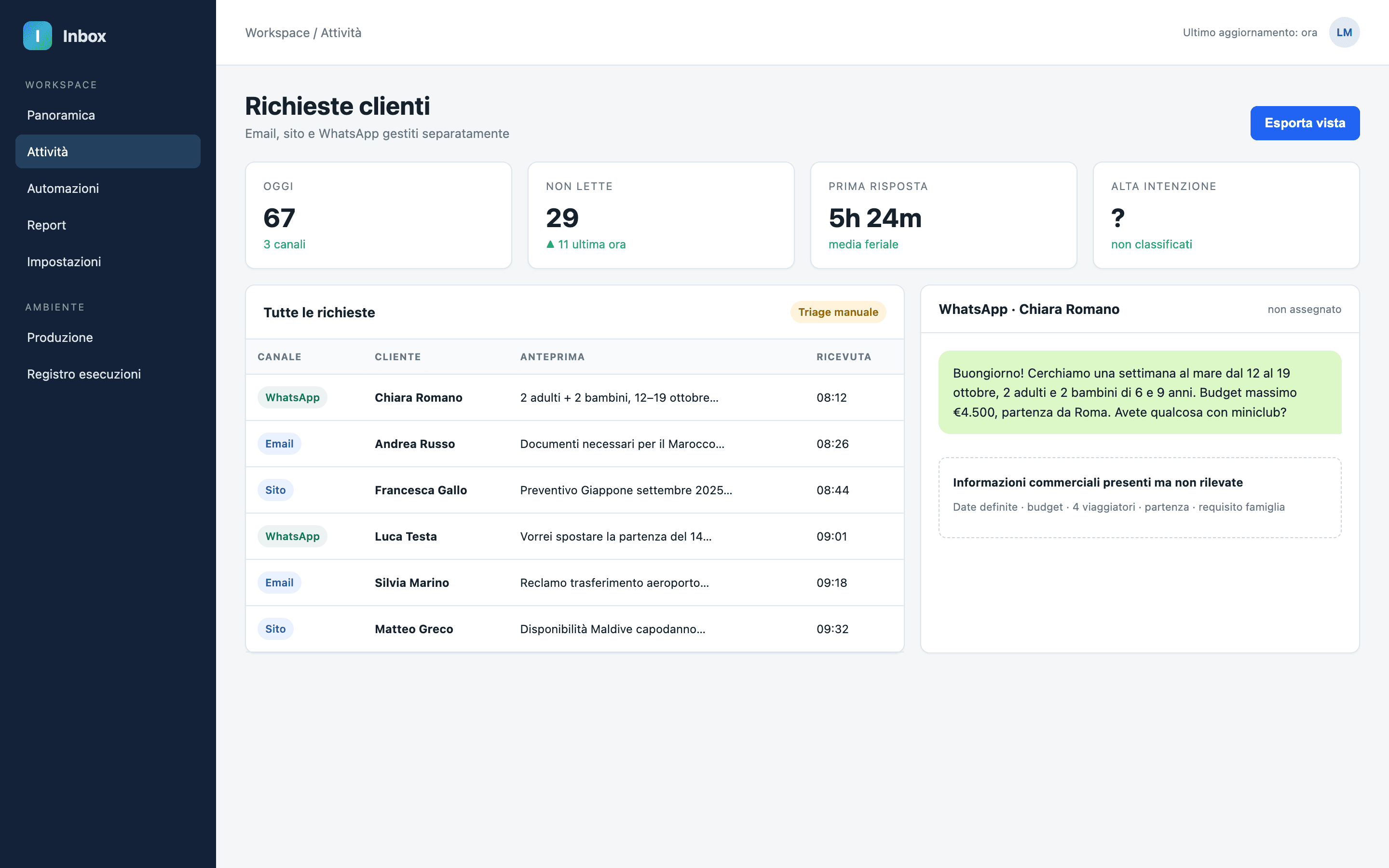This screenshot has width=1389, height=868.
Task: Click 'non assegnato' status in detail panel
Action: pos(1304,310)
